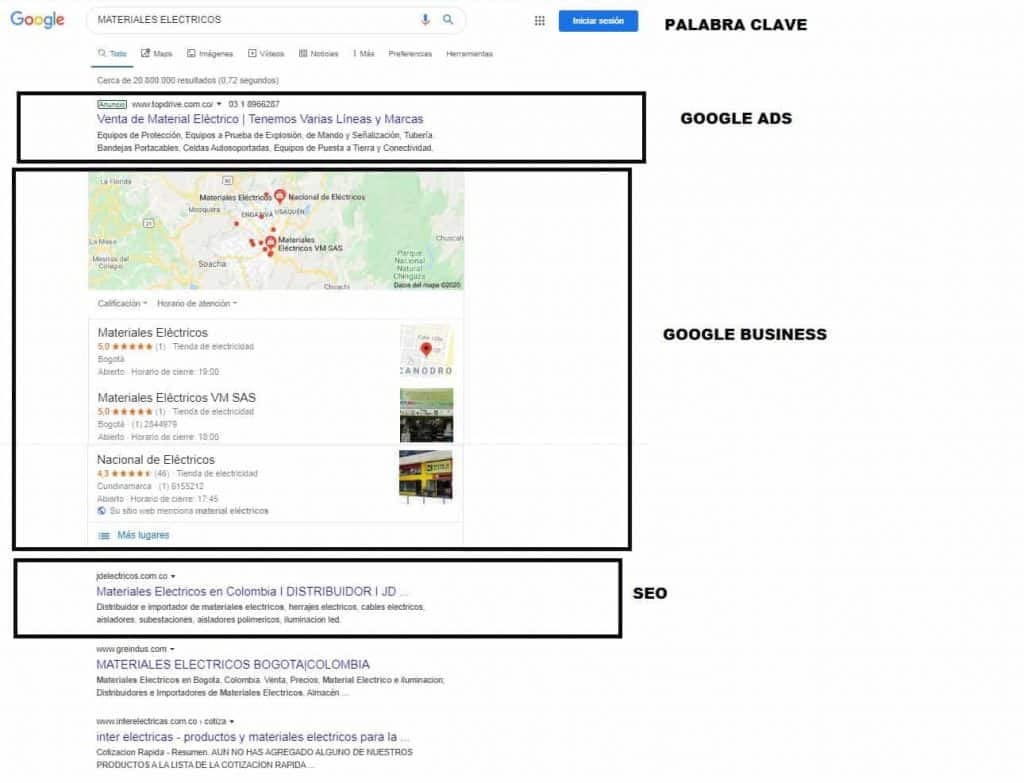Image resolution: width=1024 pixels, height=783 pixels.
Task: Switch to the Noticias tab
Action: (x=319, y=54)
